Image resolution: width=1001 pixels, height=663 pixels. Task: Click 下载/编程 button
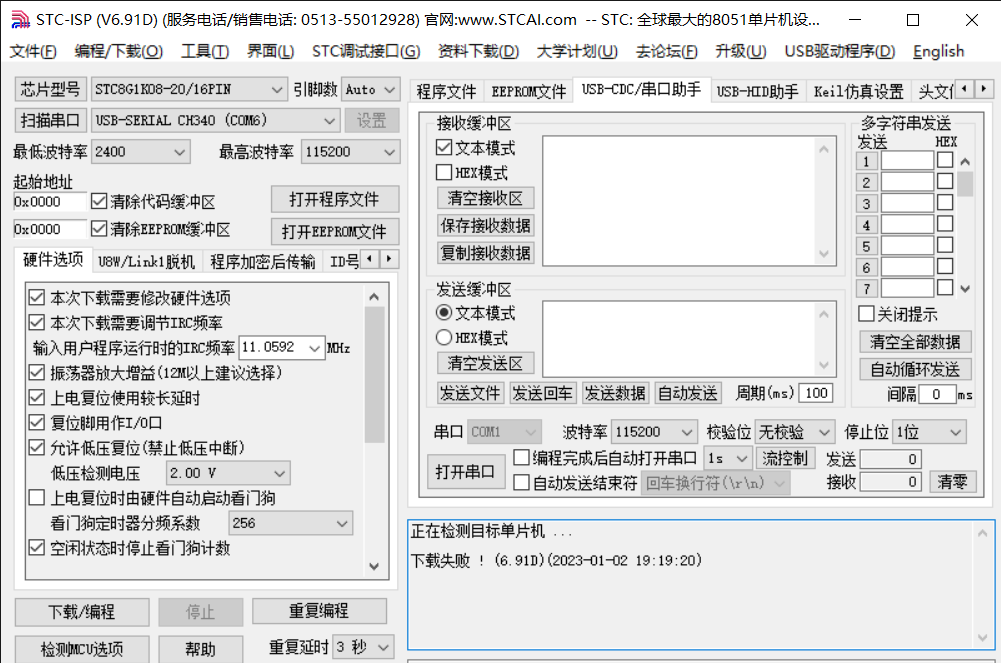(82, 612)
